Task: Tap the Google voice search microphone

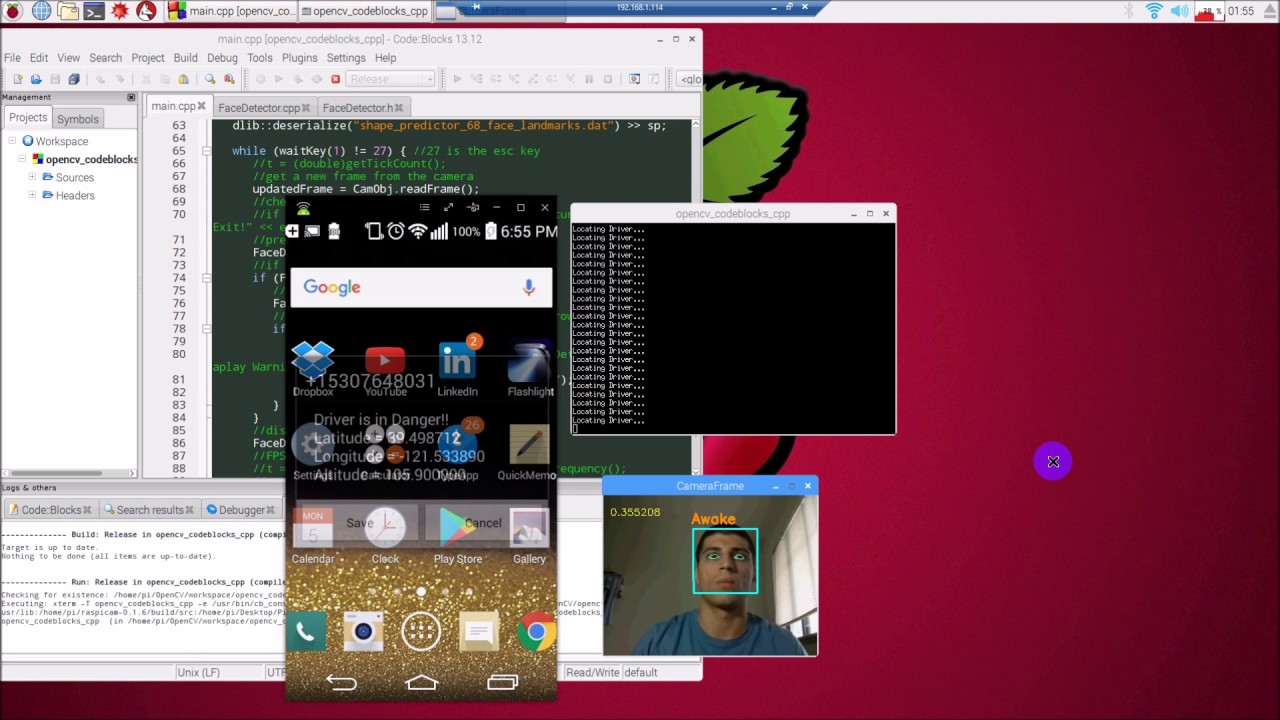Action: click(529, 287)
